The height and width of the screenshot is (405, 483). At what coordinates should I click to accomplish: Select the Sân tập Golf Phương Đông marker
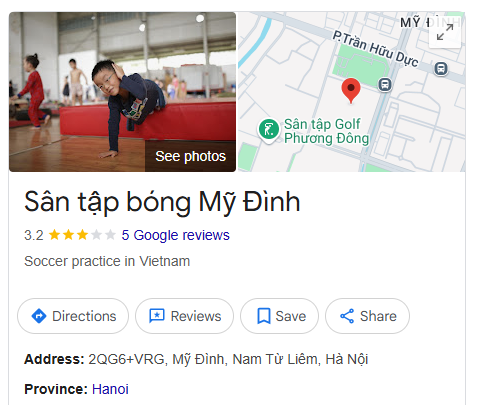pyautogui.click(x=269, y=129)
